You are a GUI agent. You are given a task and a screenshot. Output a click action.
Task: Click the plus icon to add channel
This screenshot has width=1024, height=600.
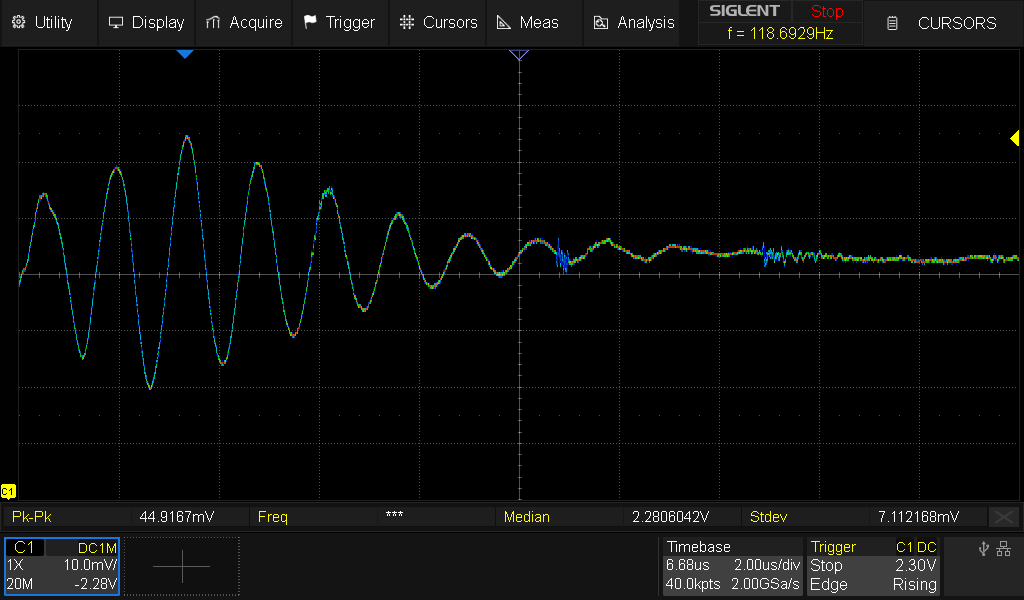(182, 566)
